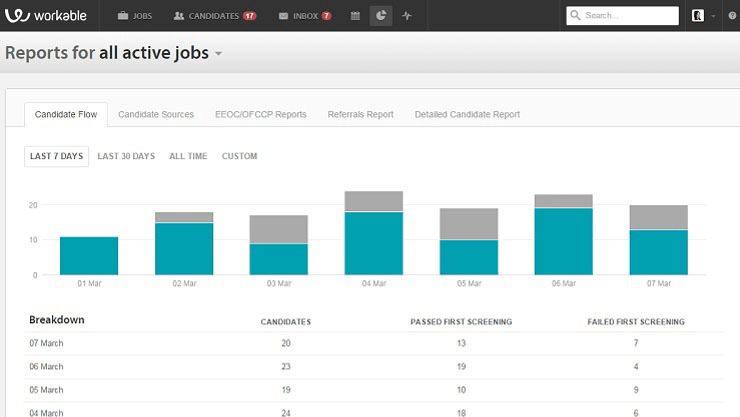Open the calendar icon in navbar

pos(355,16)
